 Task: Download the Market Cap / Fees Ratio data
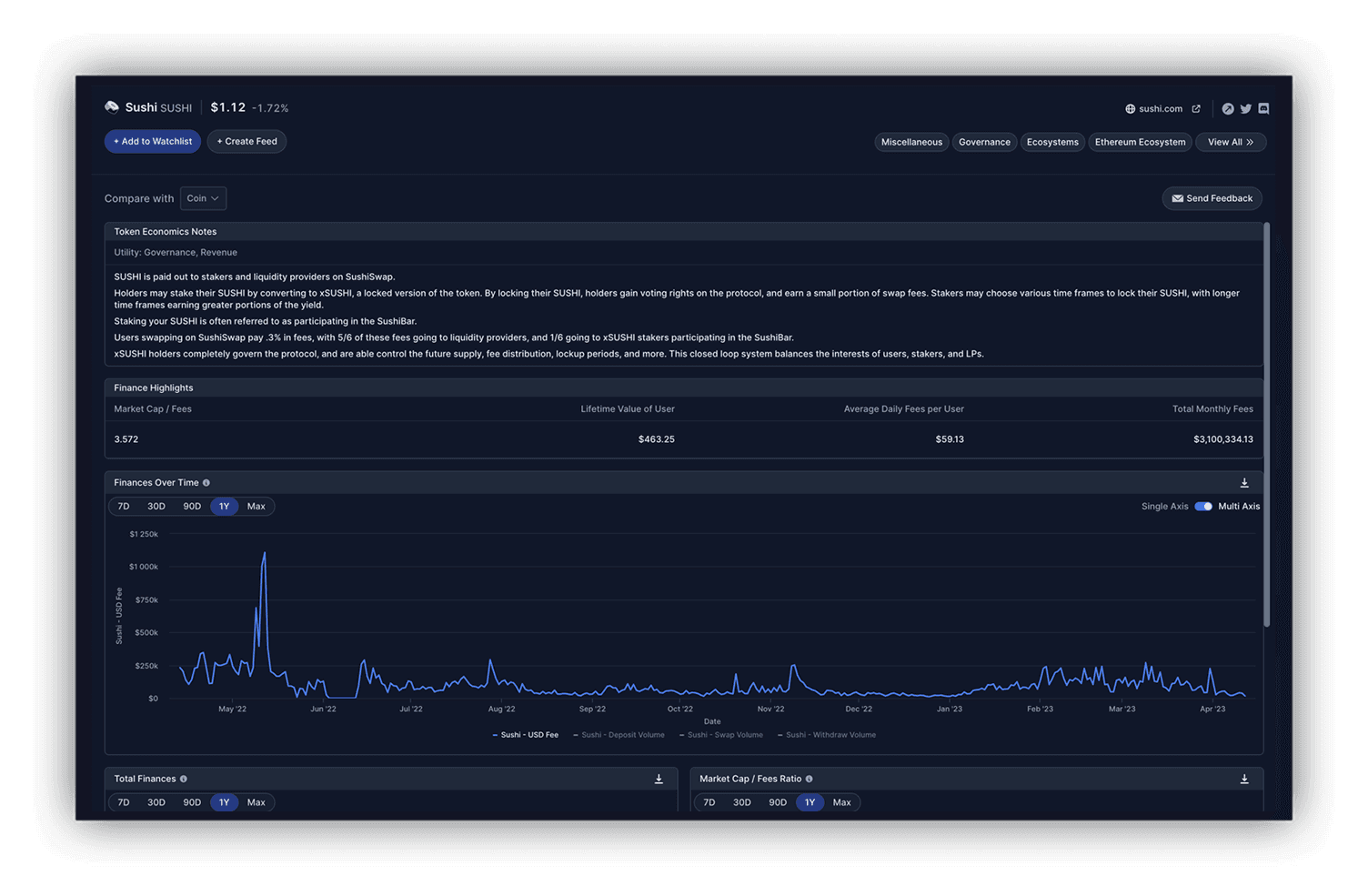tap(1244, 779)
